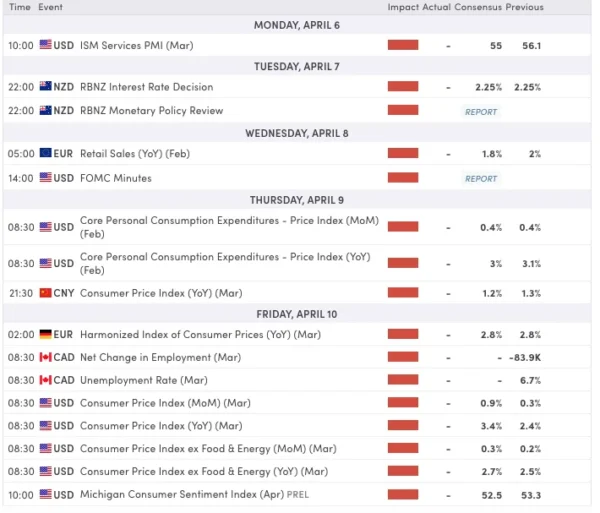Click the China flag beside Consumer Price Index (YoY)
Viewport: 600px width, 513px height.
point(46,292)
